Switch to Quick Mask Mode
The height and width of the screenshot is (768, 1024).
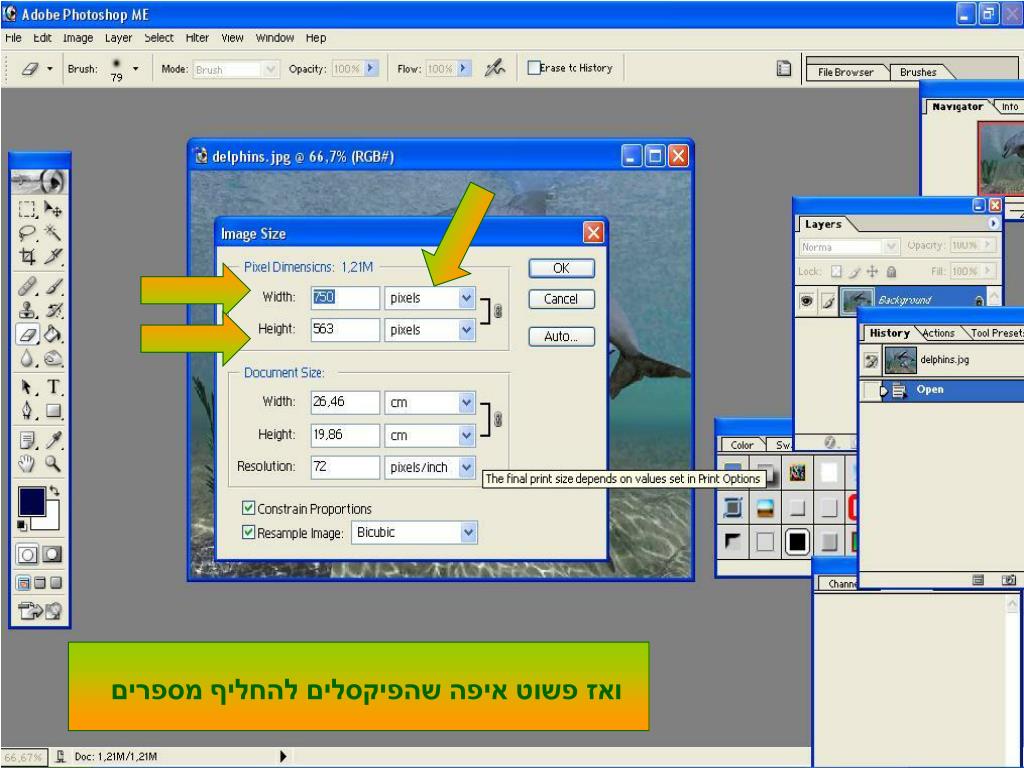(x=52, y=555)
